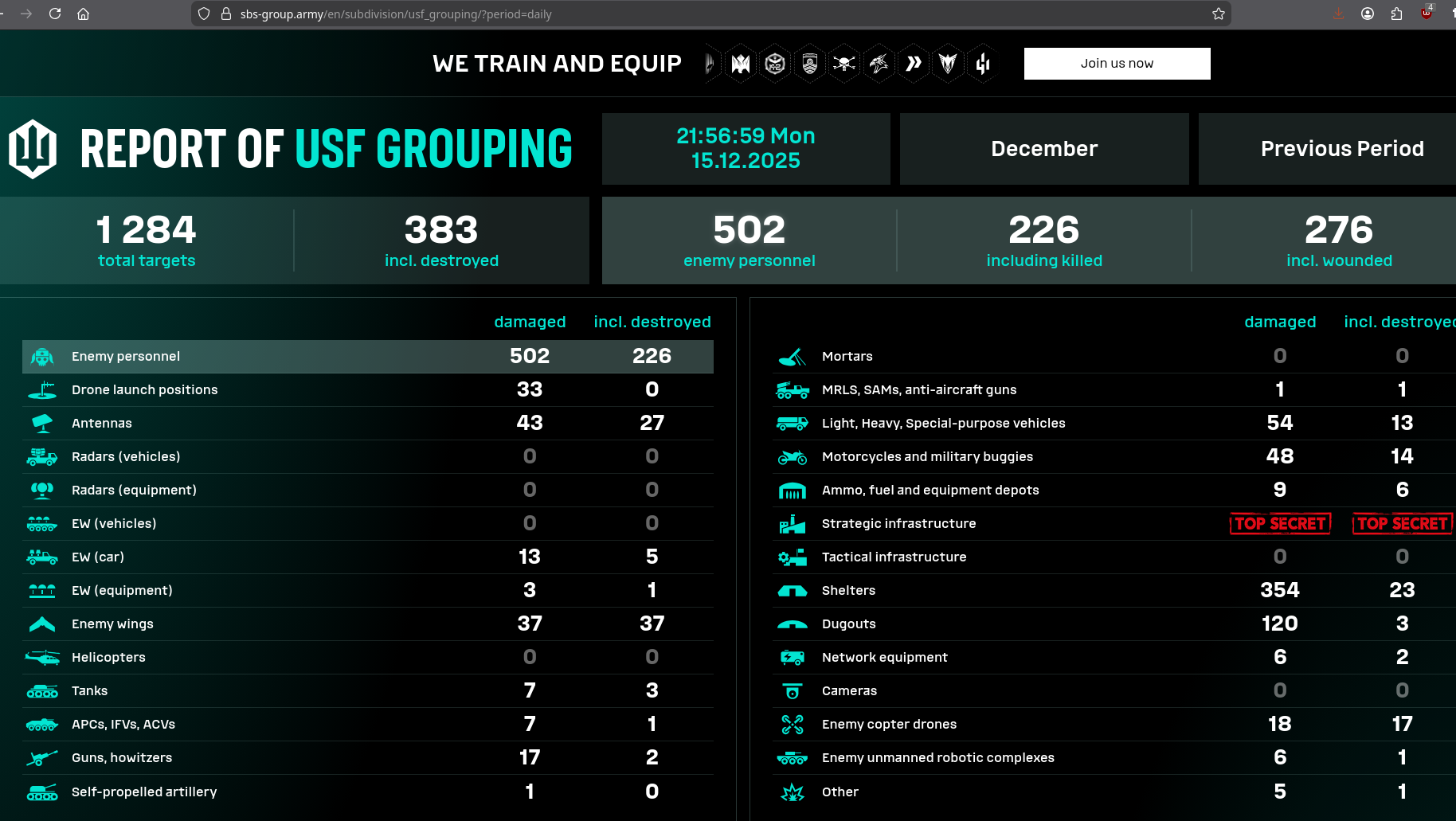Click the Enemy unmanned robotic complexes label
1456x821 pixels.
tap(938, 758)
